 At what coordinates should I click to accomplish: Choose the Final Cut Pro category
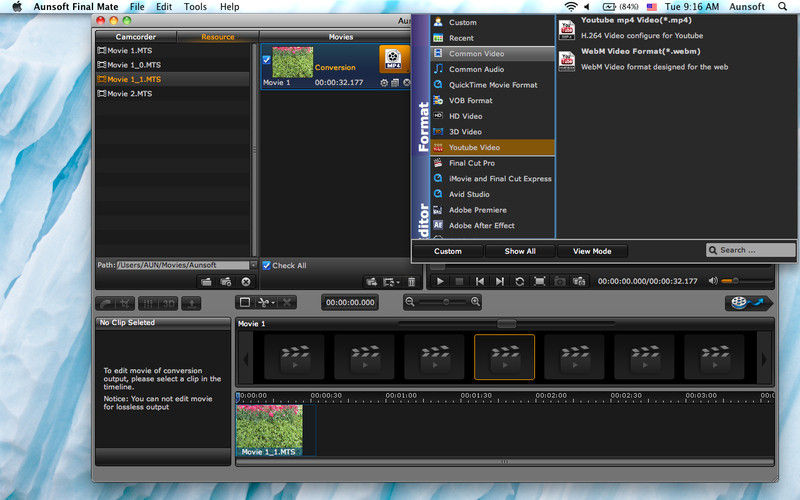pyautogui.click(x=492, y=163)
